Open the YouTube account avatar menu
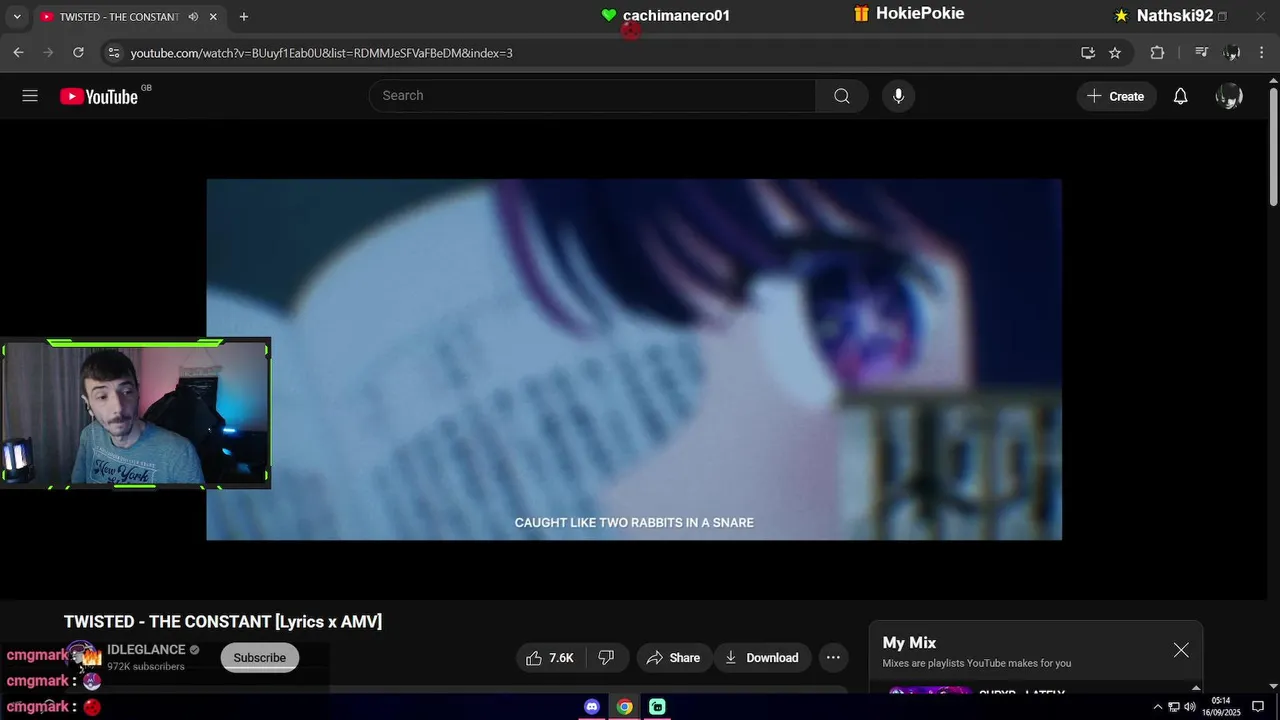 coord(1229,96)
